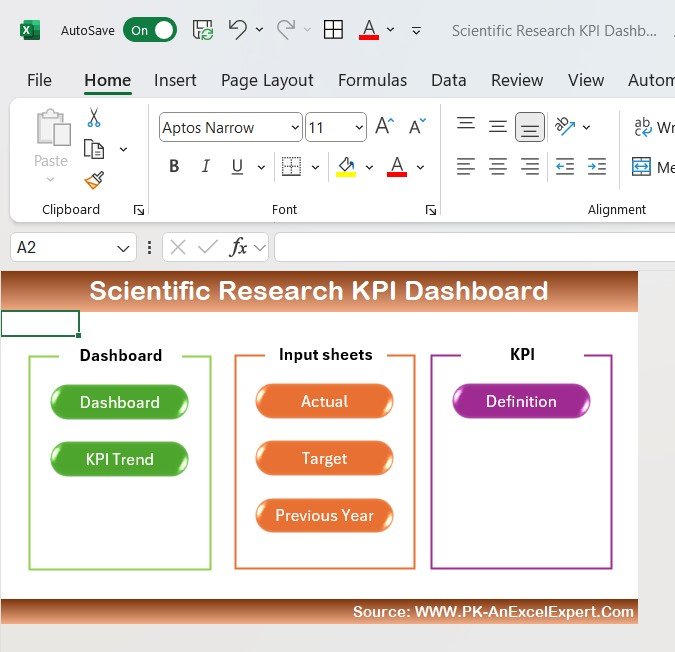Image resolution: width=675 pixels, height=652 pixels.
Task: Open the Data tab
Action: tap(449, 80)
